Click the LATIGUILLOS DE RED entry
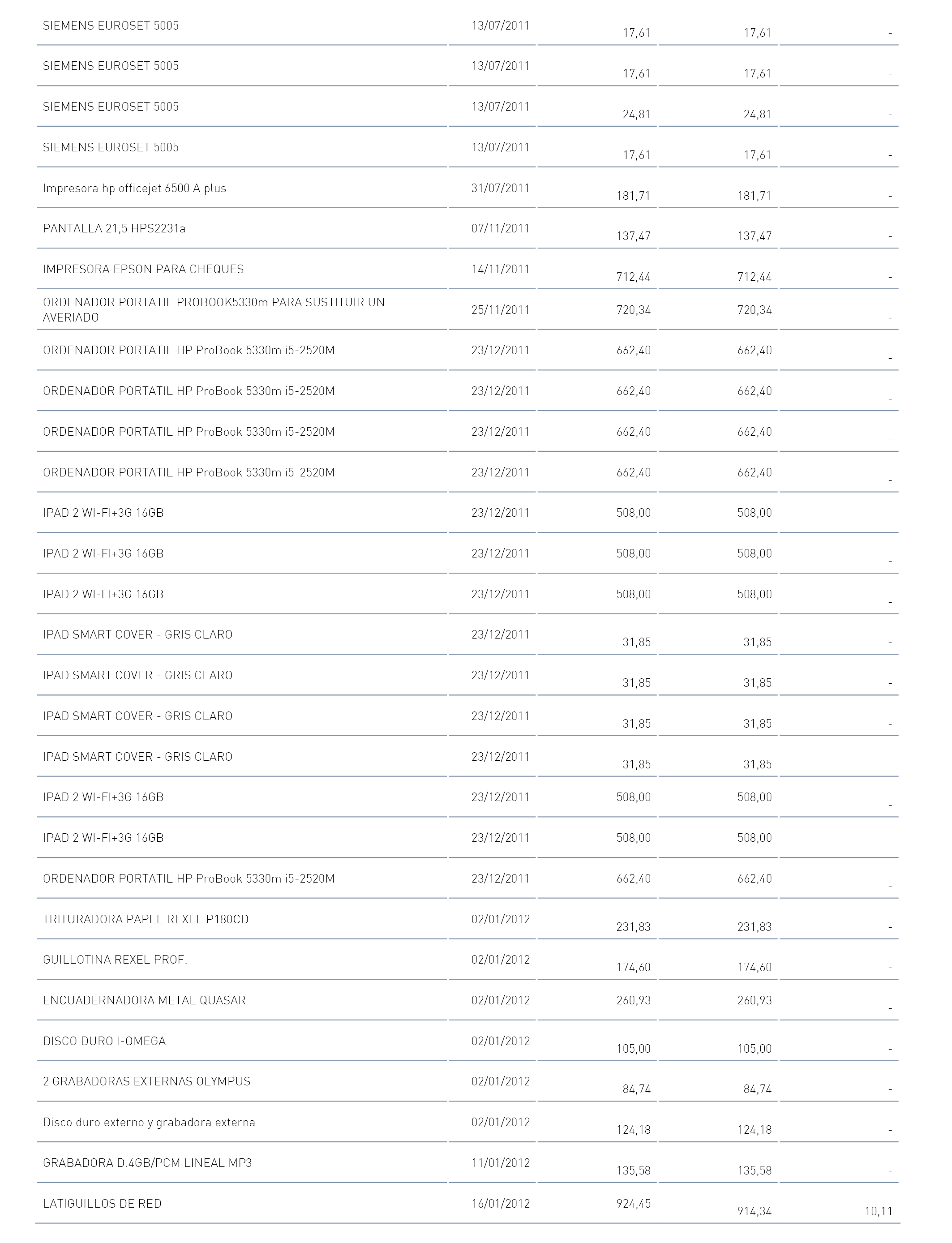Screen dimensions: 952x1243 (103, 1203)
